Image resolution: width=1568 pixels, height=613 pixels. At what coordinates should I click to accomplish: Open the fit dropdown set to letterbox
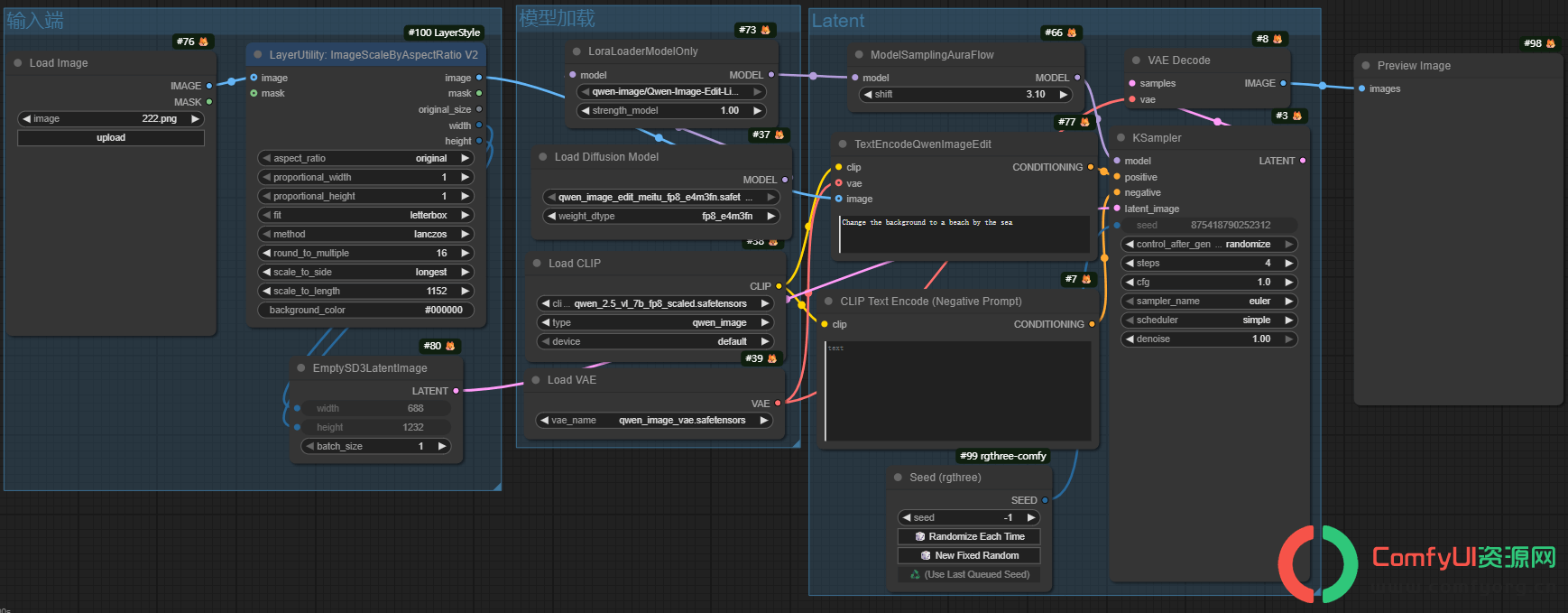tap(366, 216)
